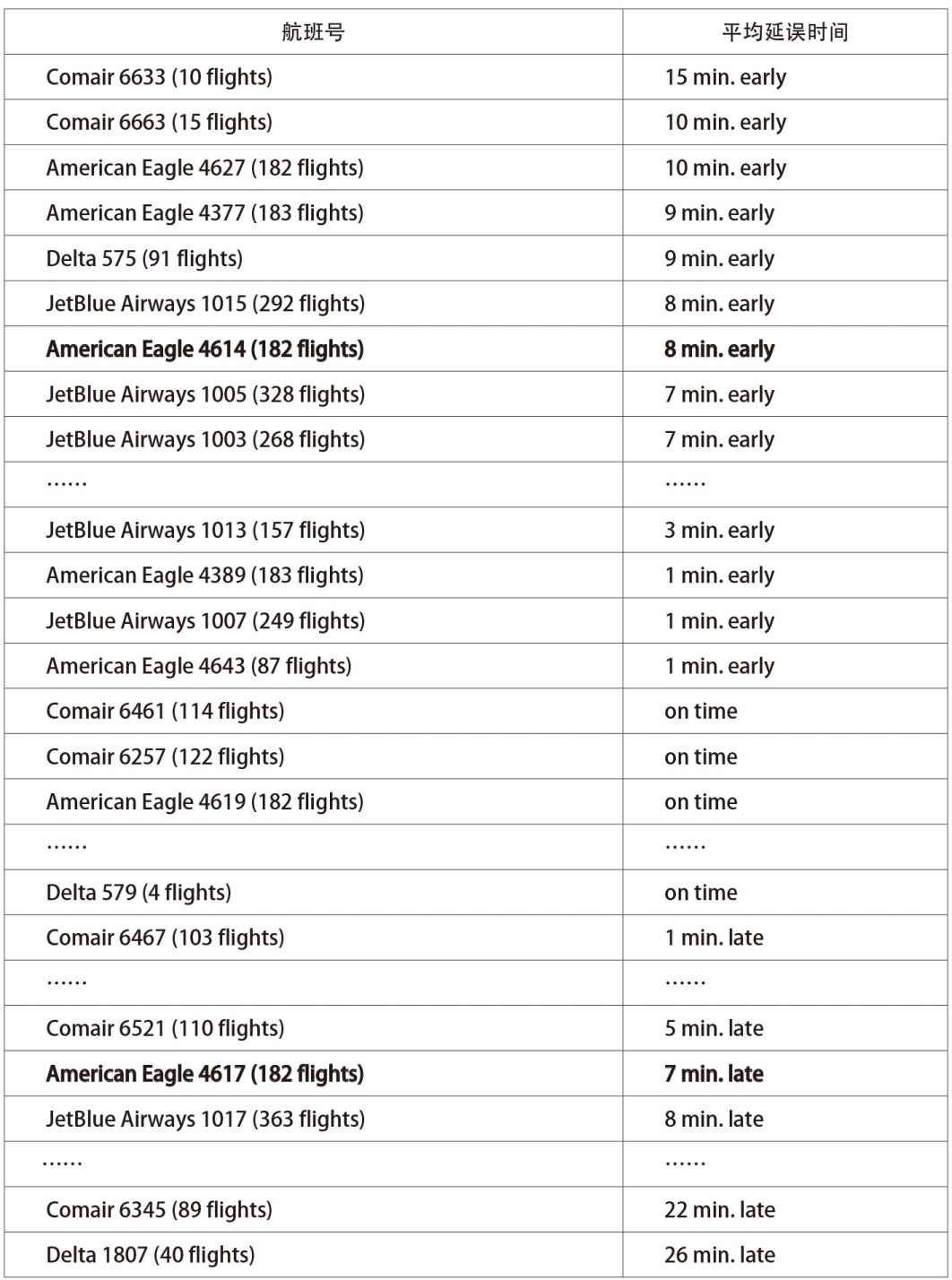Select JetBlue Airways 1017 (363 flights)
952x1280 pixels.
pos(205,1120)
